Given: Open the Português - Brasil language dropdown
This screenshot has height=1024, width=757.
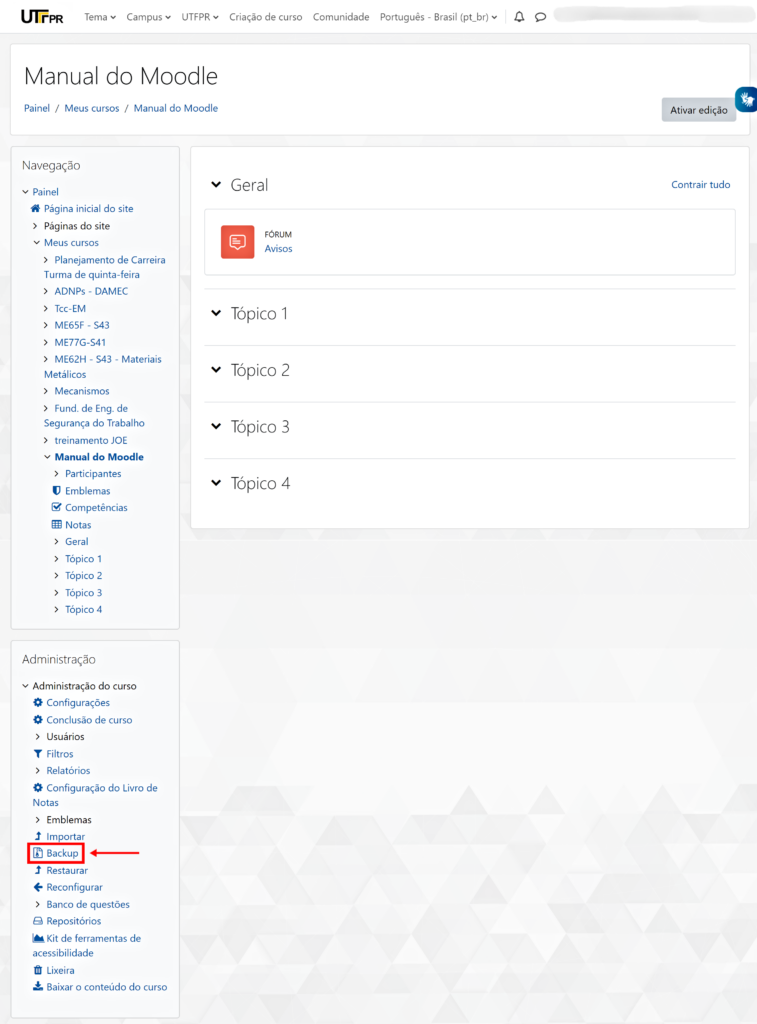Looking at the screenshot, I should click(x=438, y=17).
